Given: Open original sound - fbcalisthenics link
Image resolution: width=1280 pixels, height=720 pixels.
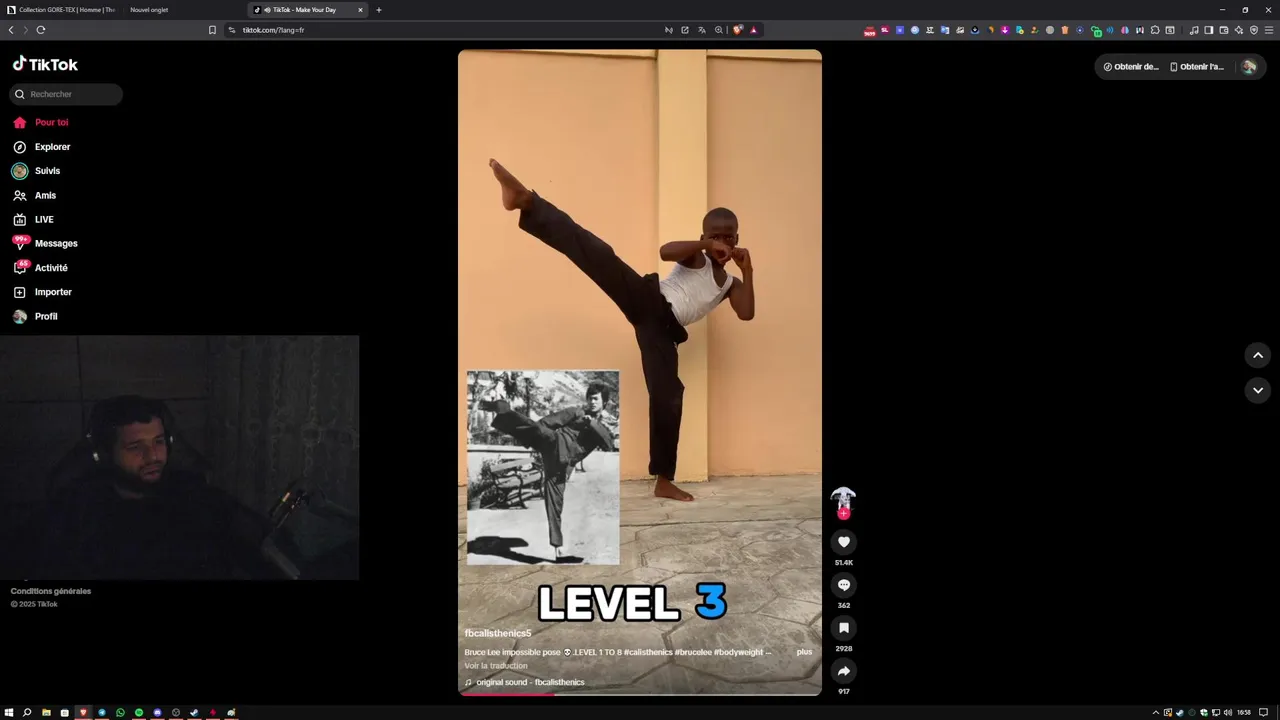Looking at the screenshot, I should [524, 682].
